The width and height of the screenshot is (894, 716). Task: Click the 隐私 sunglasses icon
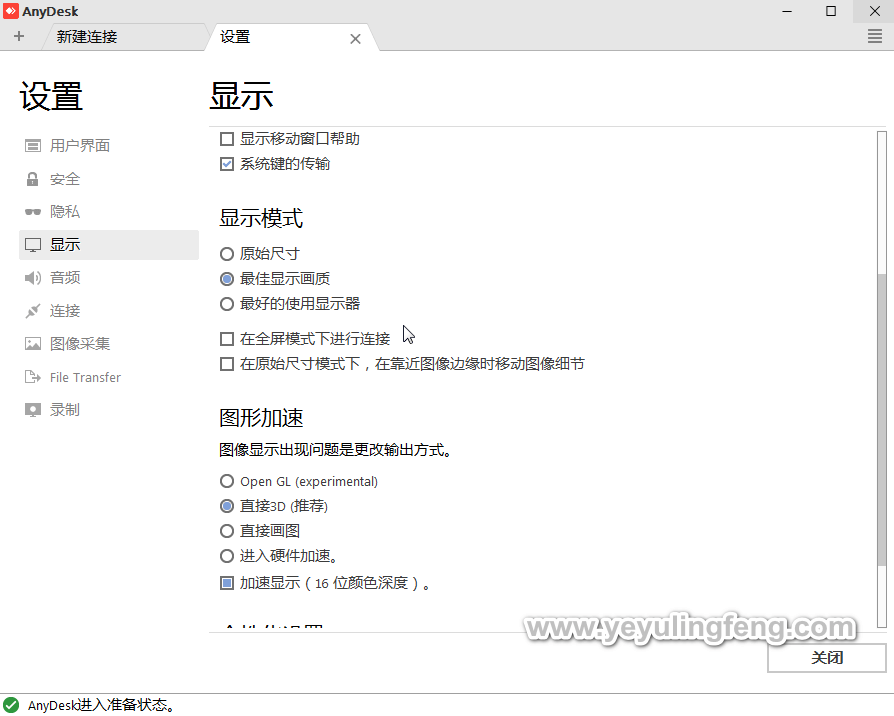point(32,212)
